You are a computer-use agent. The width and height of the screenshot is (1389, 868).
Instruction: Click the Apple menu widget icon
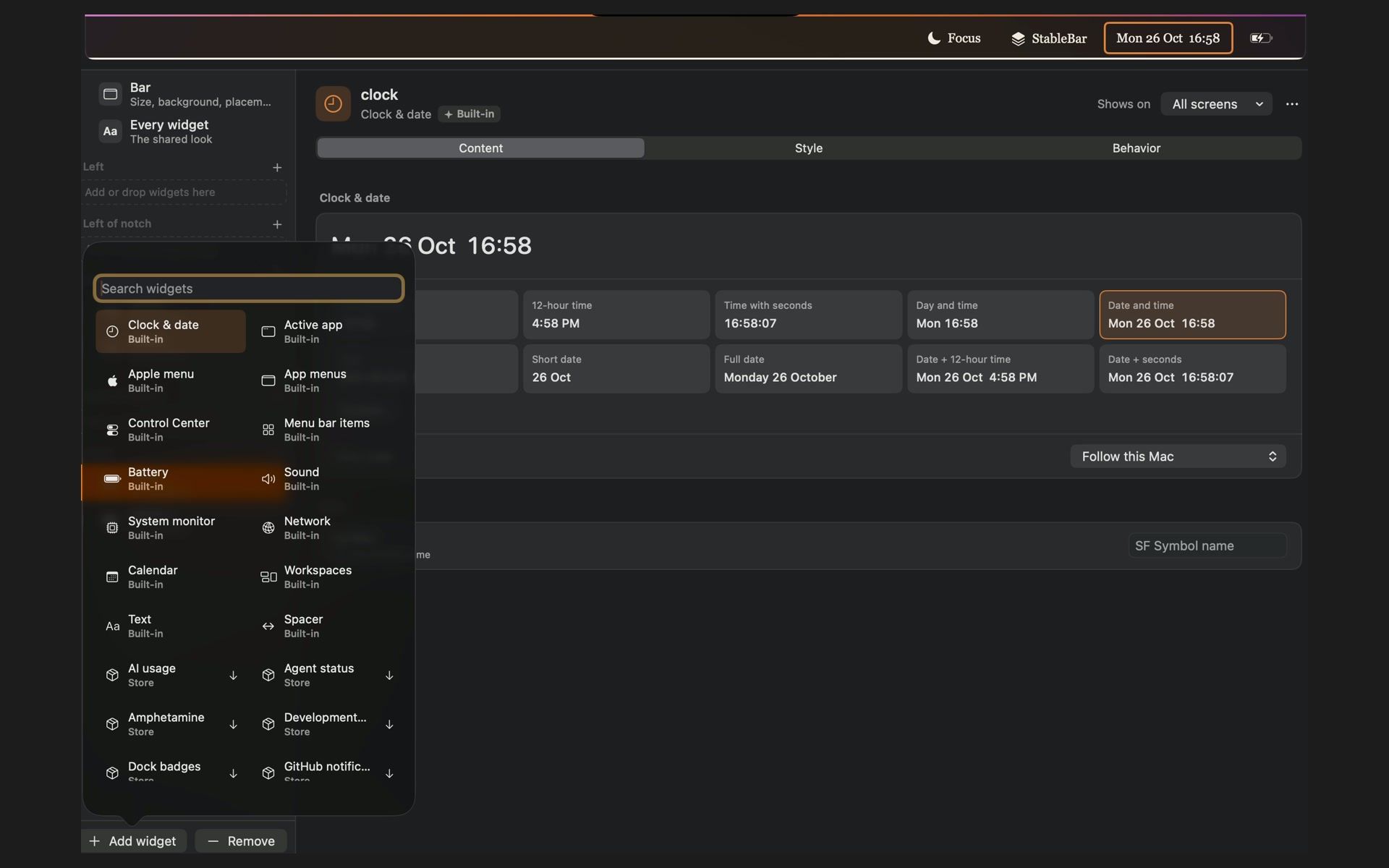coord(112,380)
